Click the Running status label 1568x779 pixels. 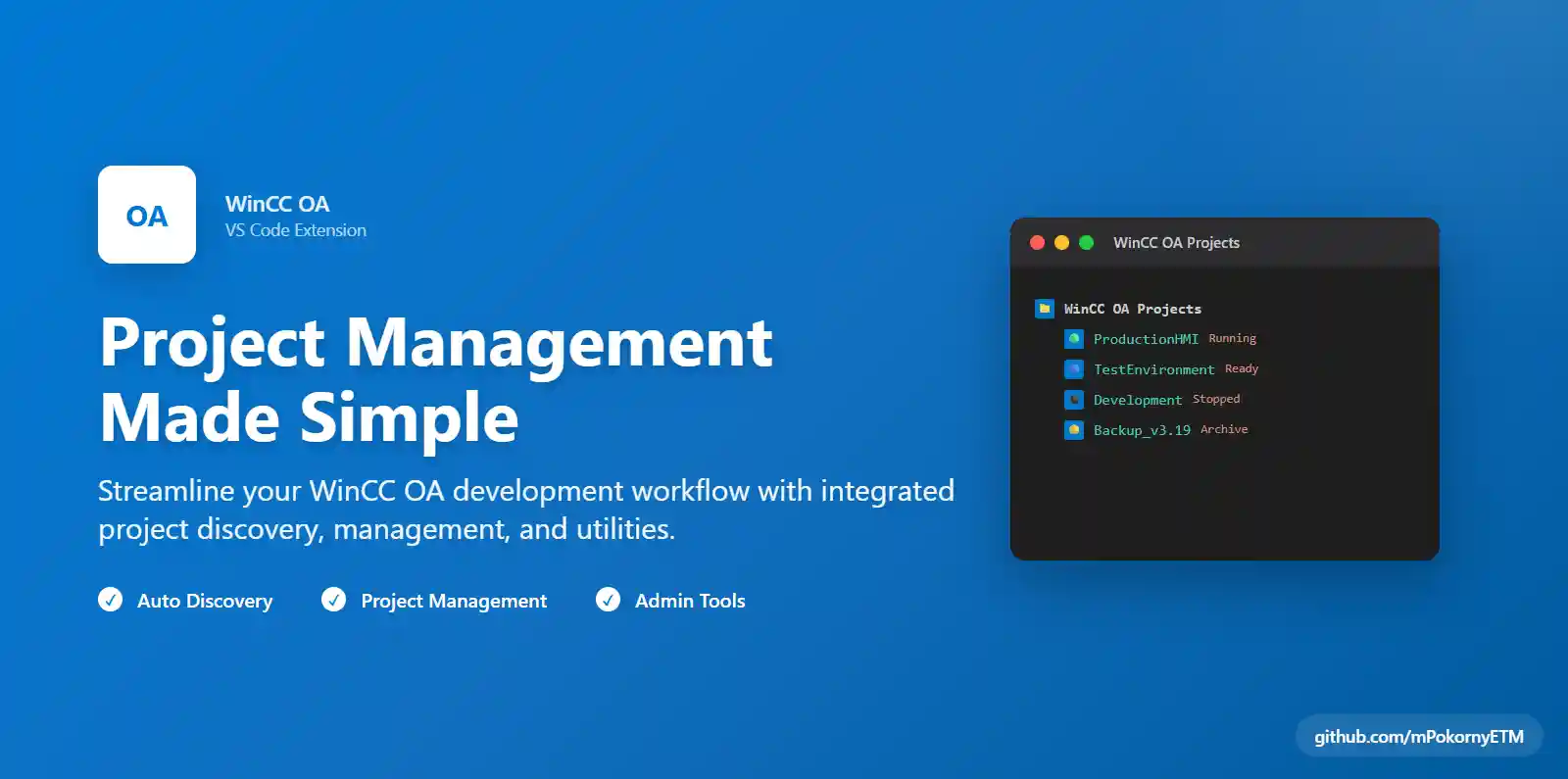tap(1232, 338)
